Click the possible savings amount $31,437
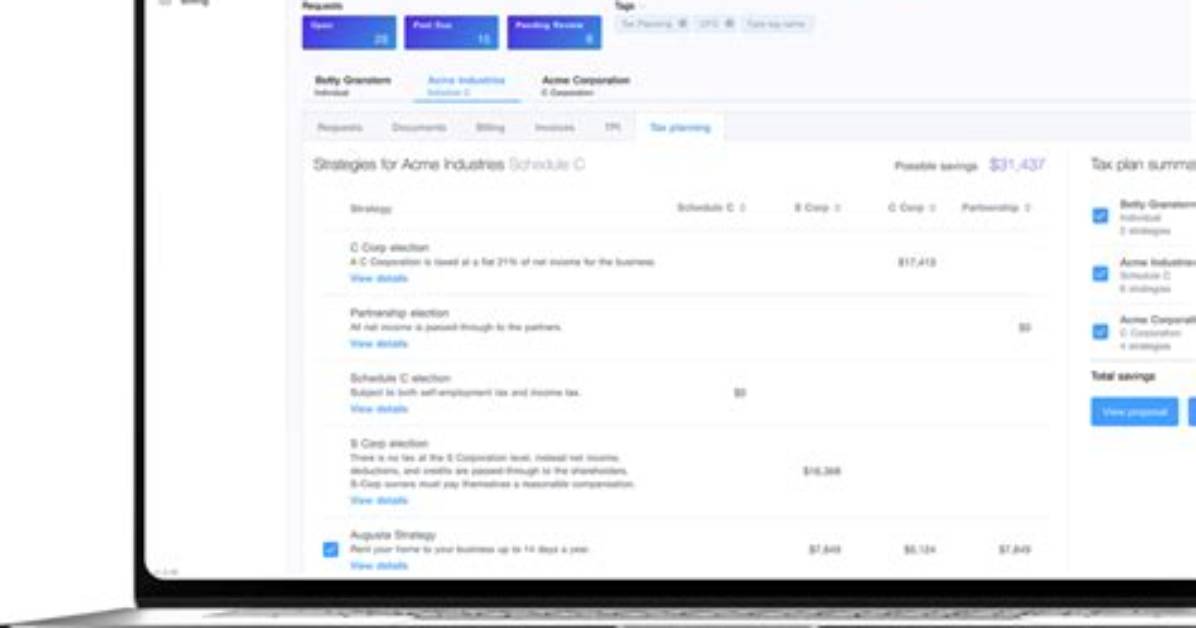 click(x=1017, y=165)
